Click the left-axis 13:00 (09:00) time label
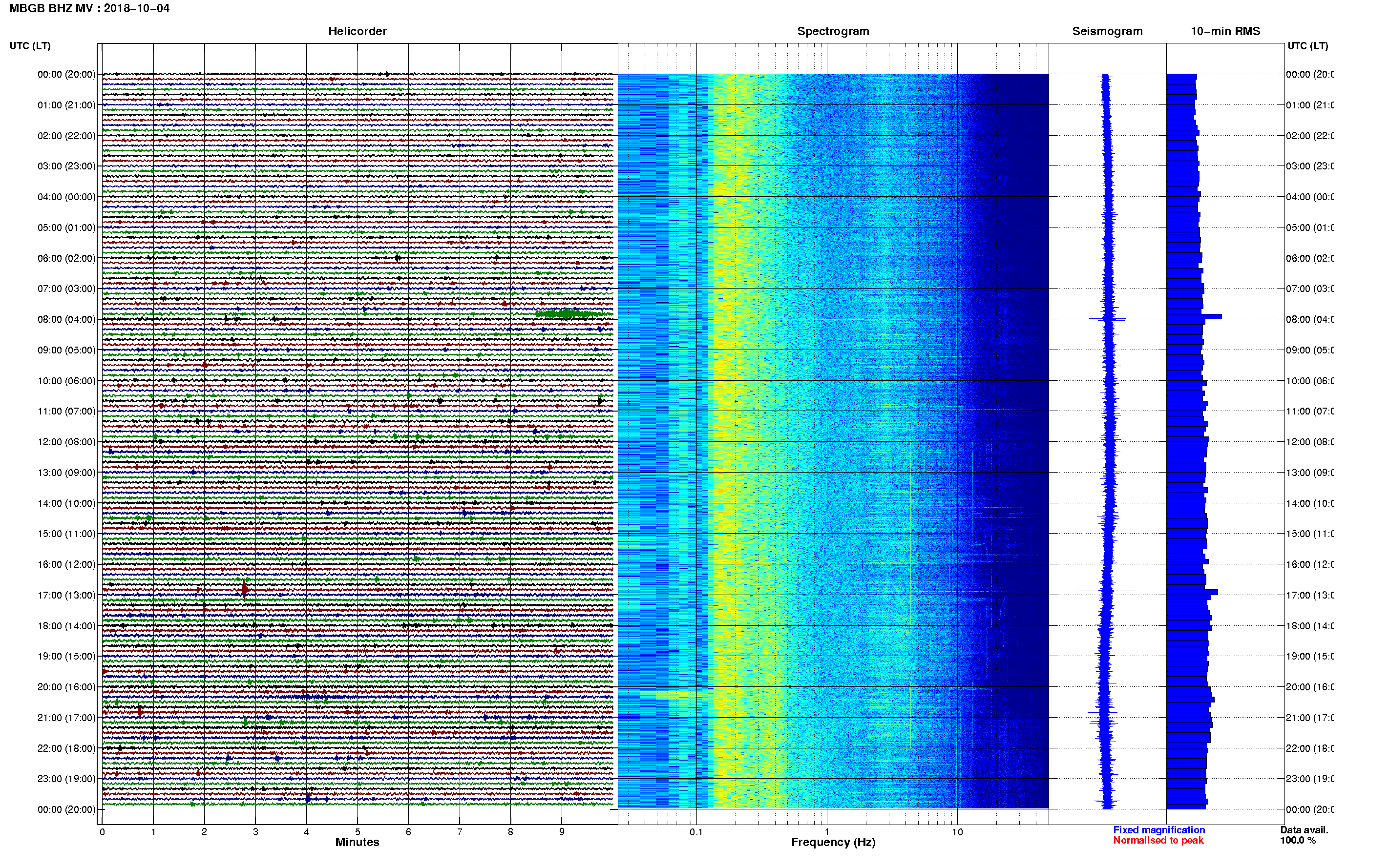 [66, 473]
